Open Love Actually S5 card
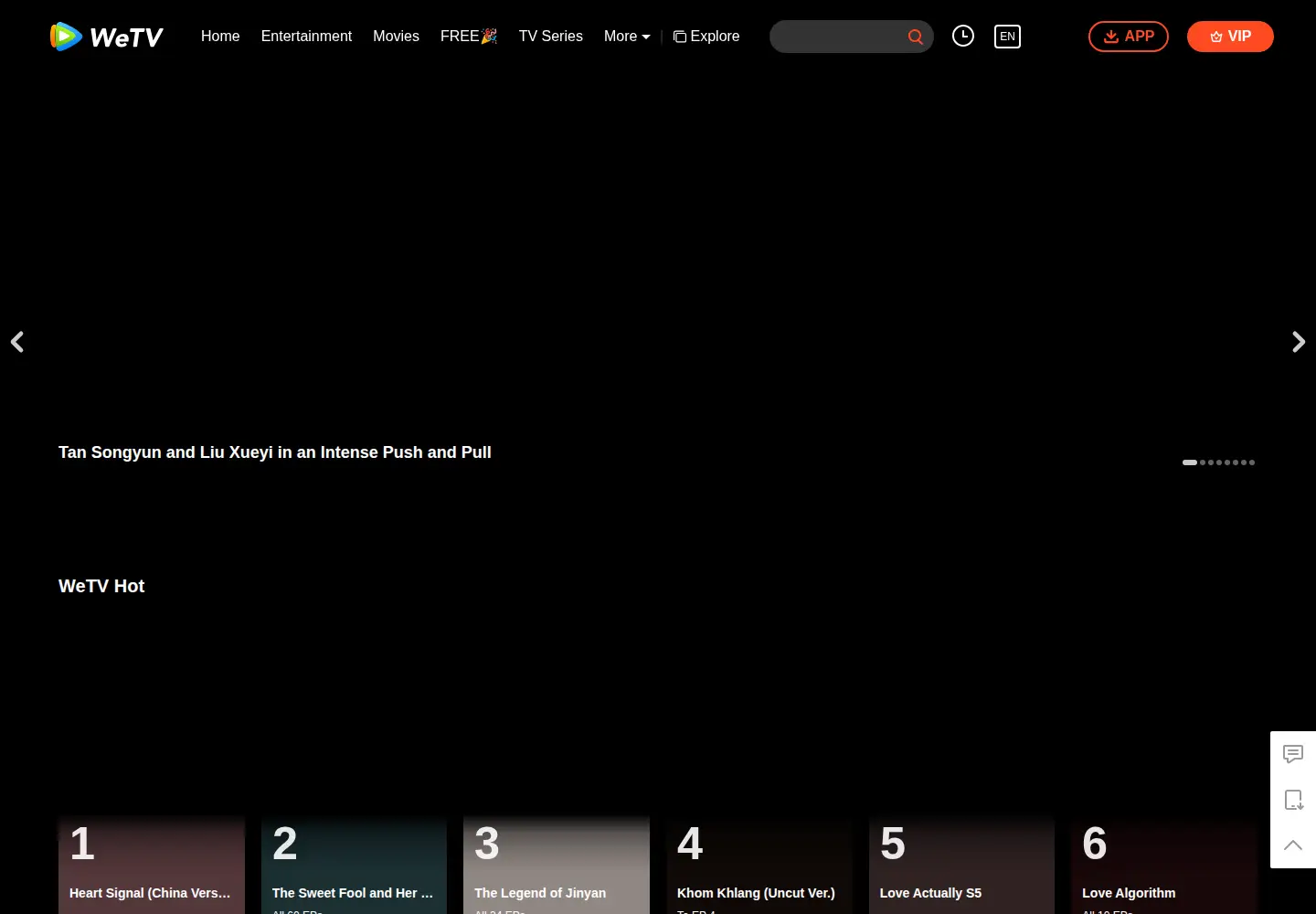1316x914 pixels. [x=962, y=866]
